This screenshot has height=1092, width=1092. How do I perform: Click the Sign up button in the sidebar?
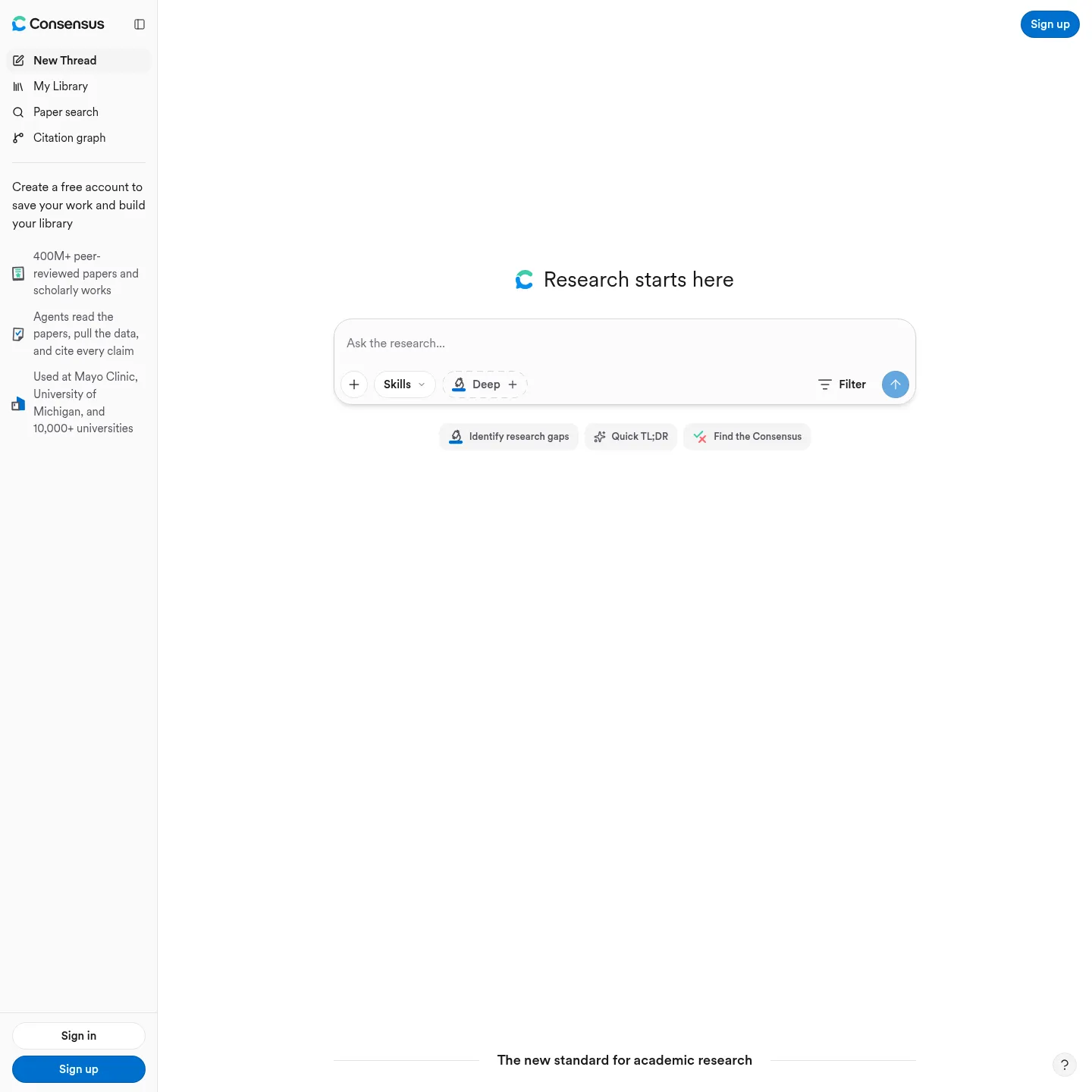coord(79,1069)
